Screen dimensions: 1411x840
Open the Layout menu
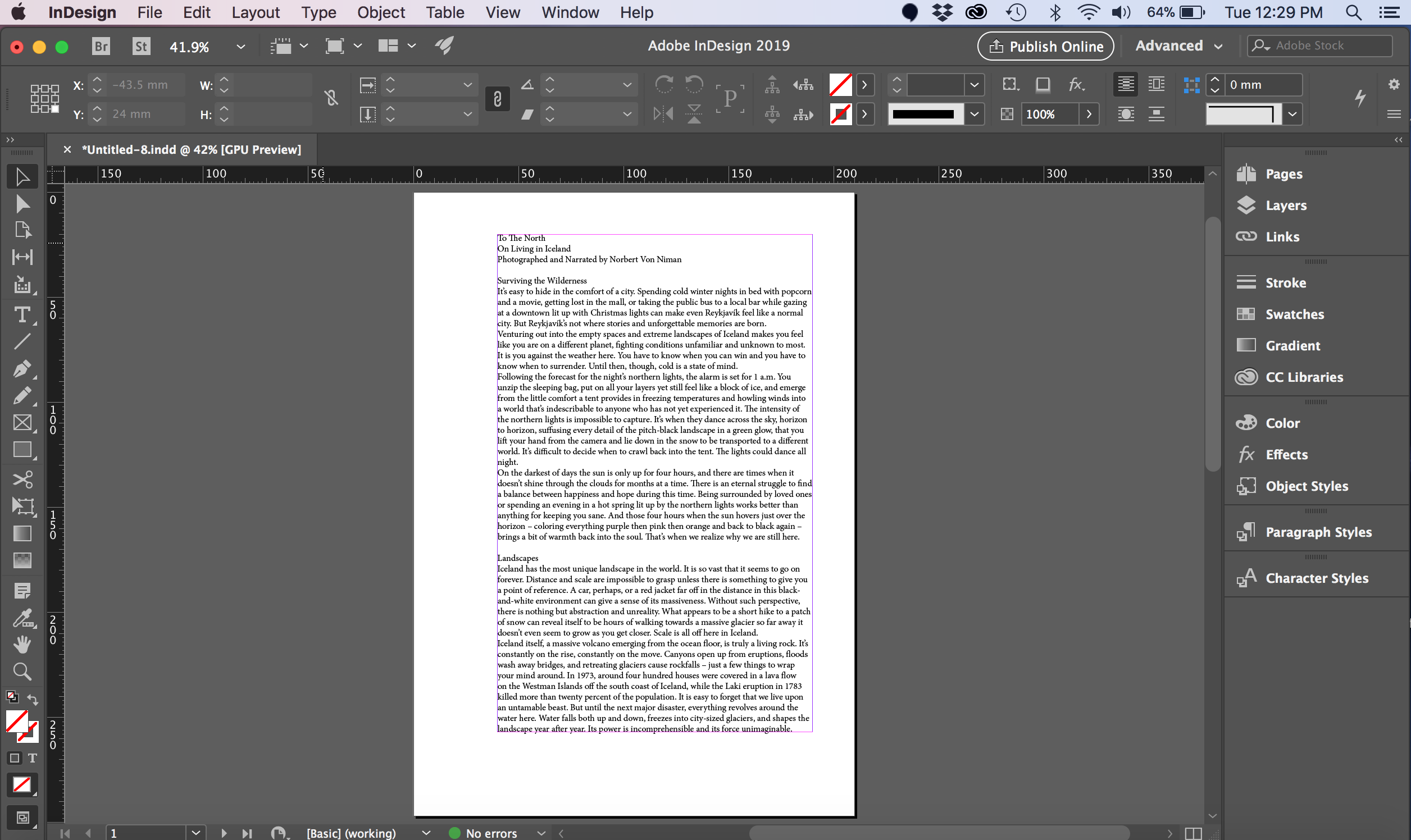[x=256, y=12]
